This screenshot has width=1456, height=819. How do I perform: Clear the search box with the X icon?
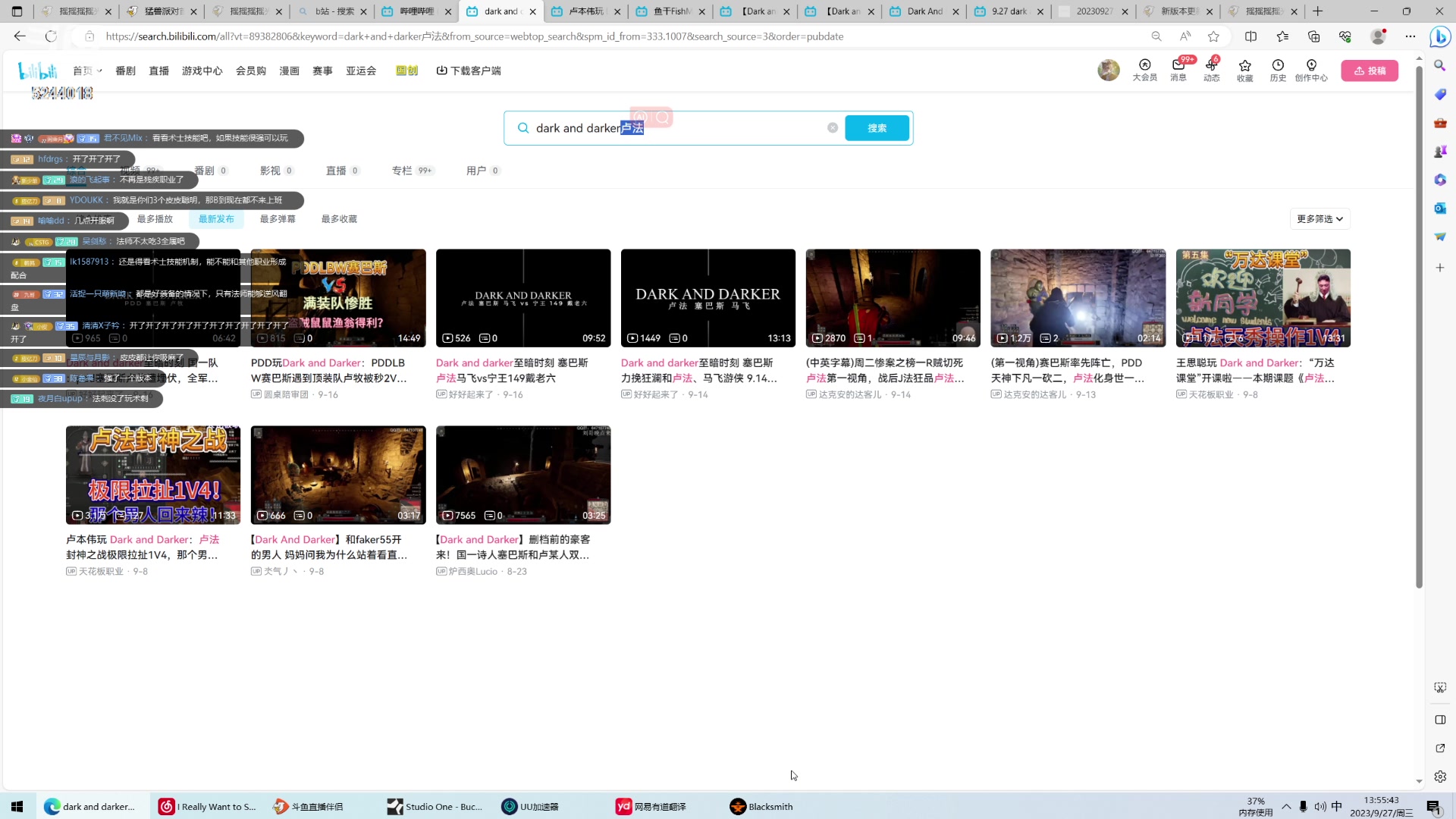833,127
